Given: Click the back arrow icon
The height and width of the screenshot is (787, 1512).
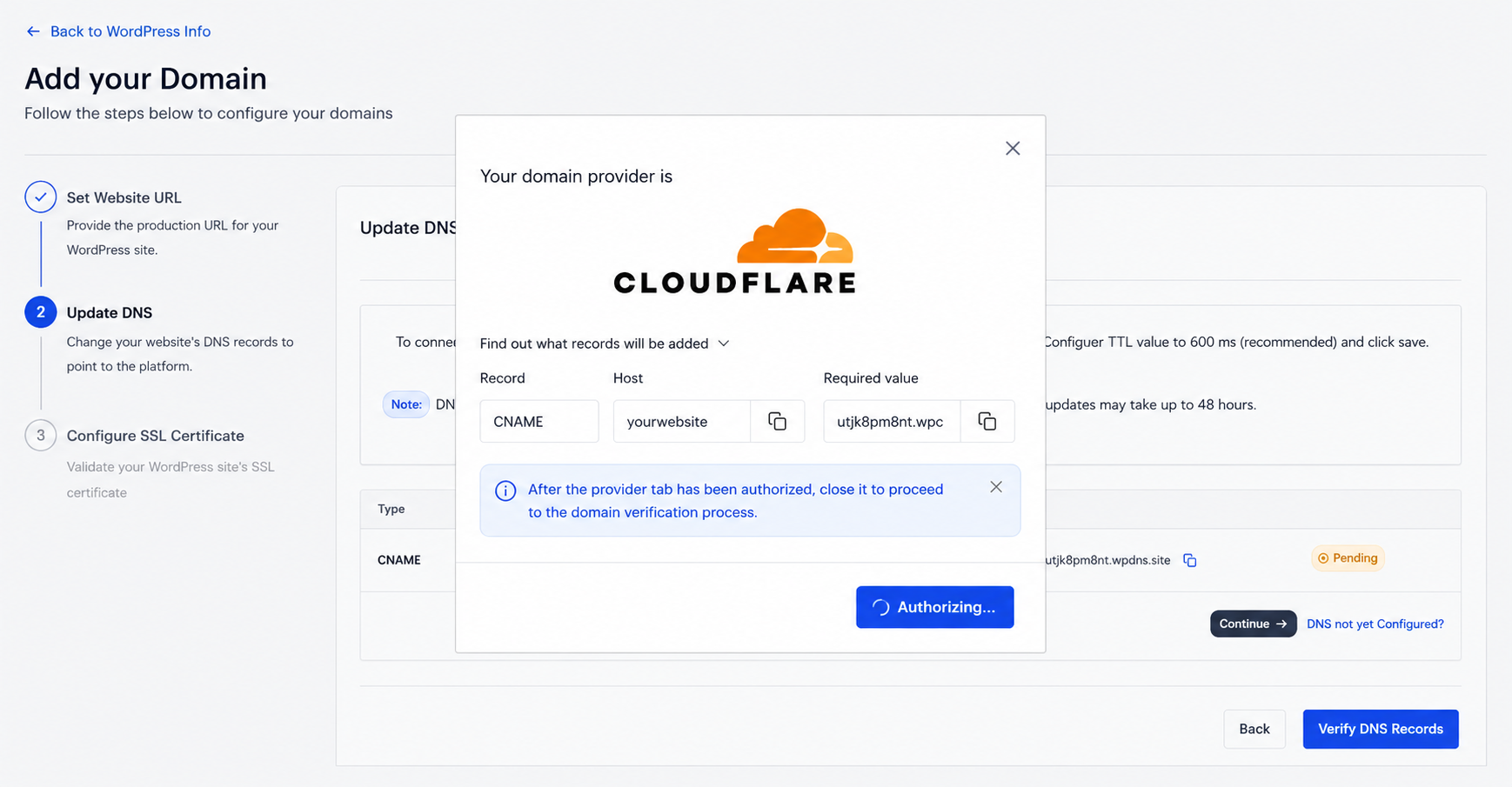Looking at the screenshot, I should pos(33,31).
